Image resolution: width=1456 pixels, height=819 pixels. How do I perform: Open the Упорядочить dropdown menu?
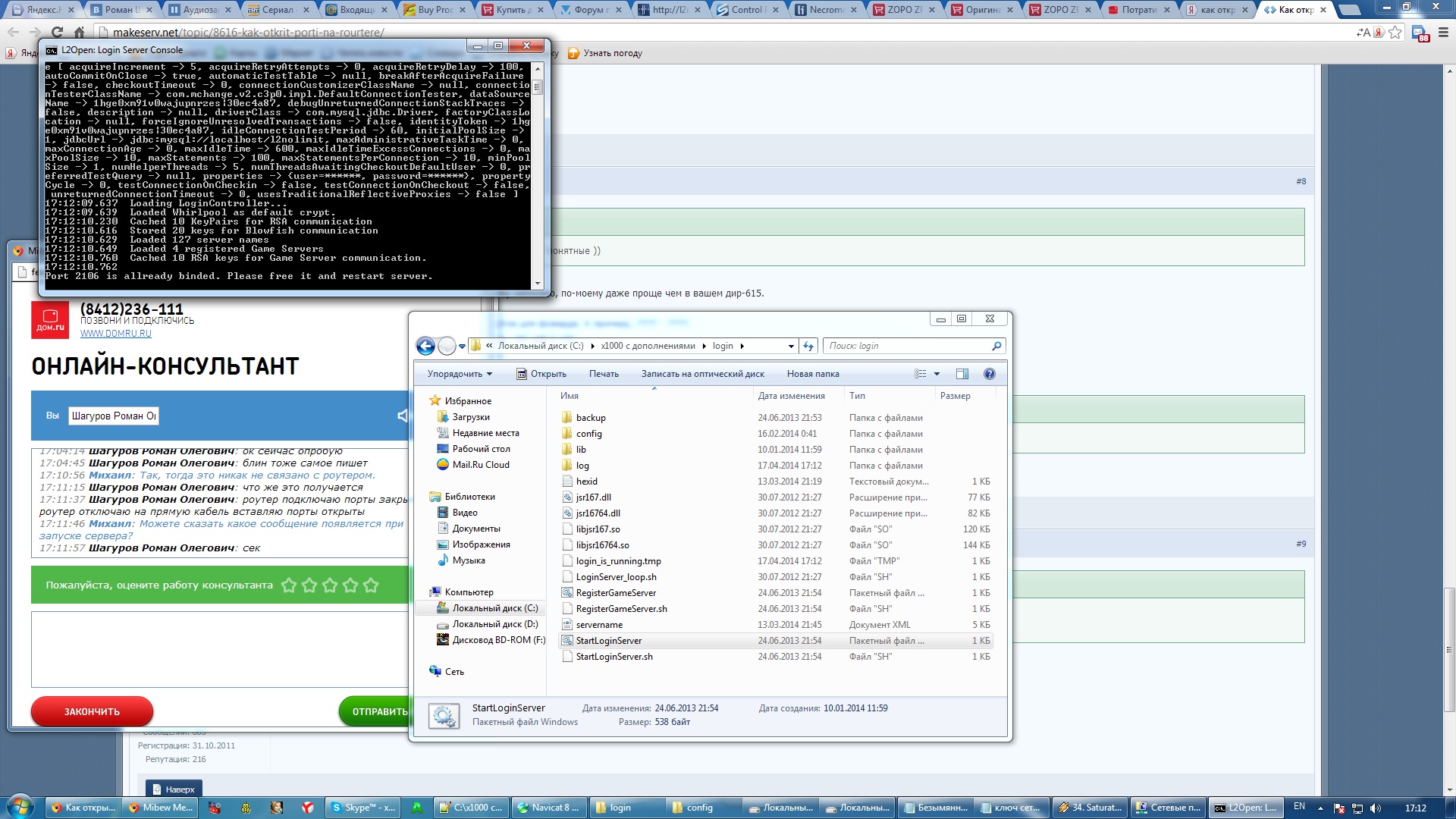[x=460, y=374]
